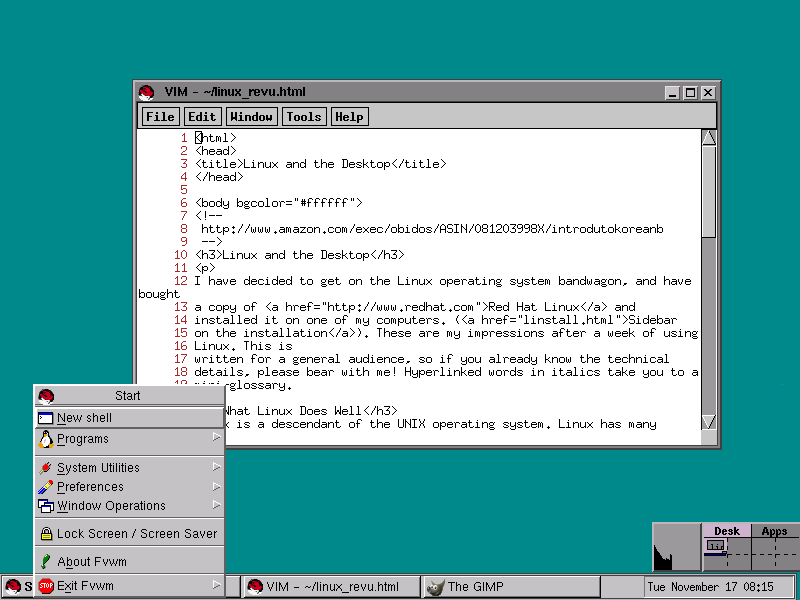Click the penguin icon beside Programs
This screenshot has height=600, width=800.
[46, 439]
